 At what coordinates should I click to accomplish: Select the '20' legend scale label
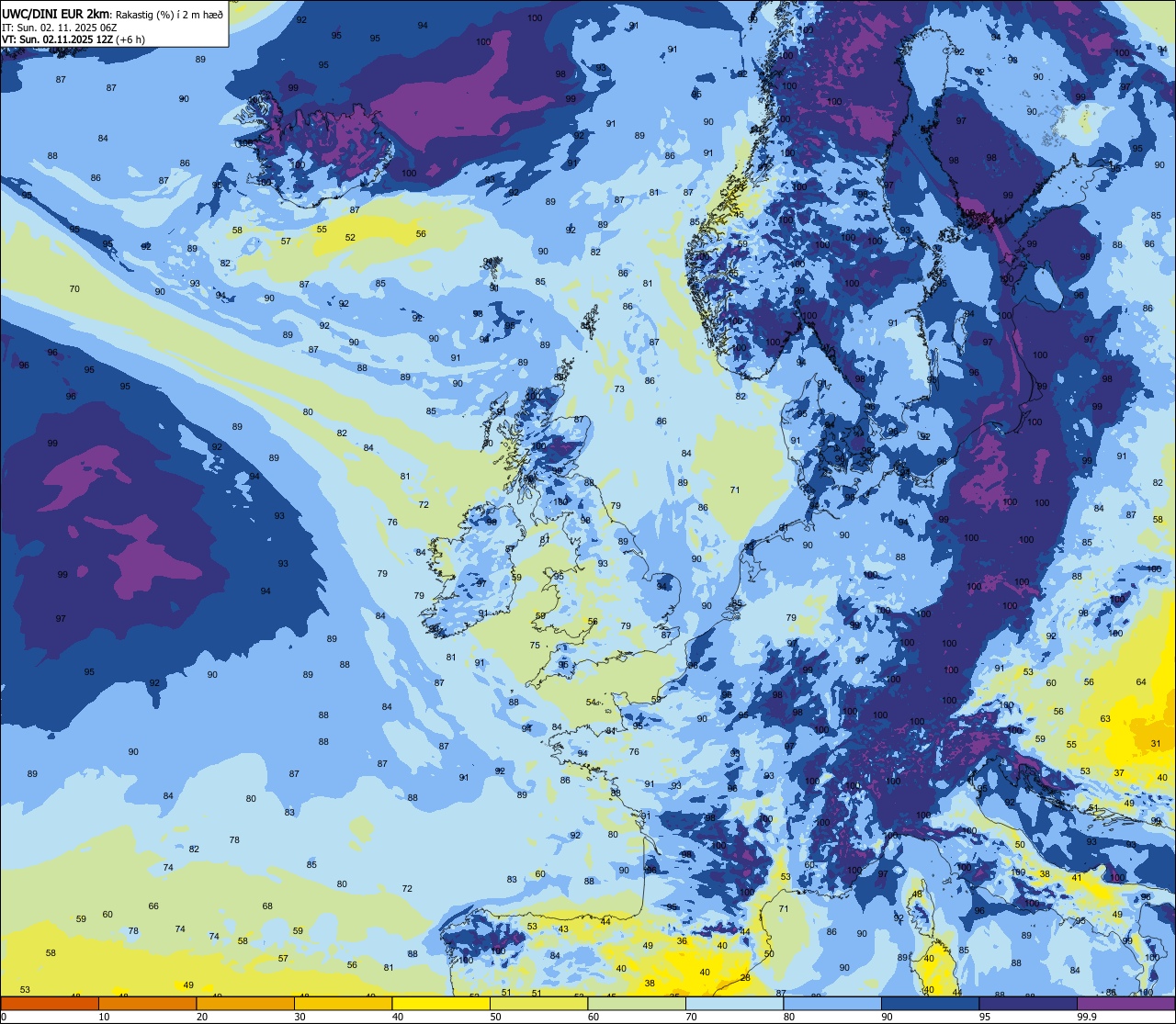click(202, 1017)
